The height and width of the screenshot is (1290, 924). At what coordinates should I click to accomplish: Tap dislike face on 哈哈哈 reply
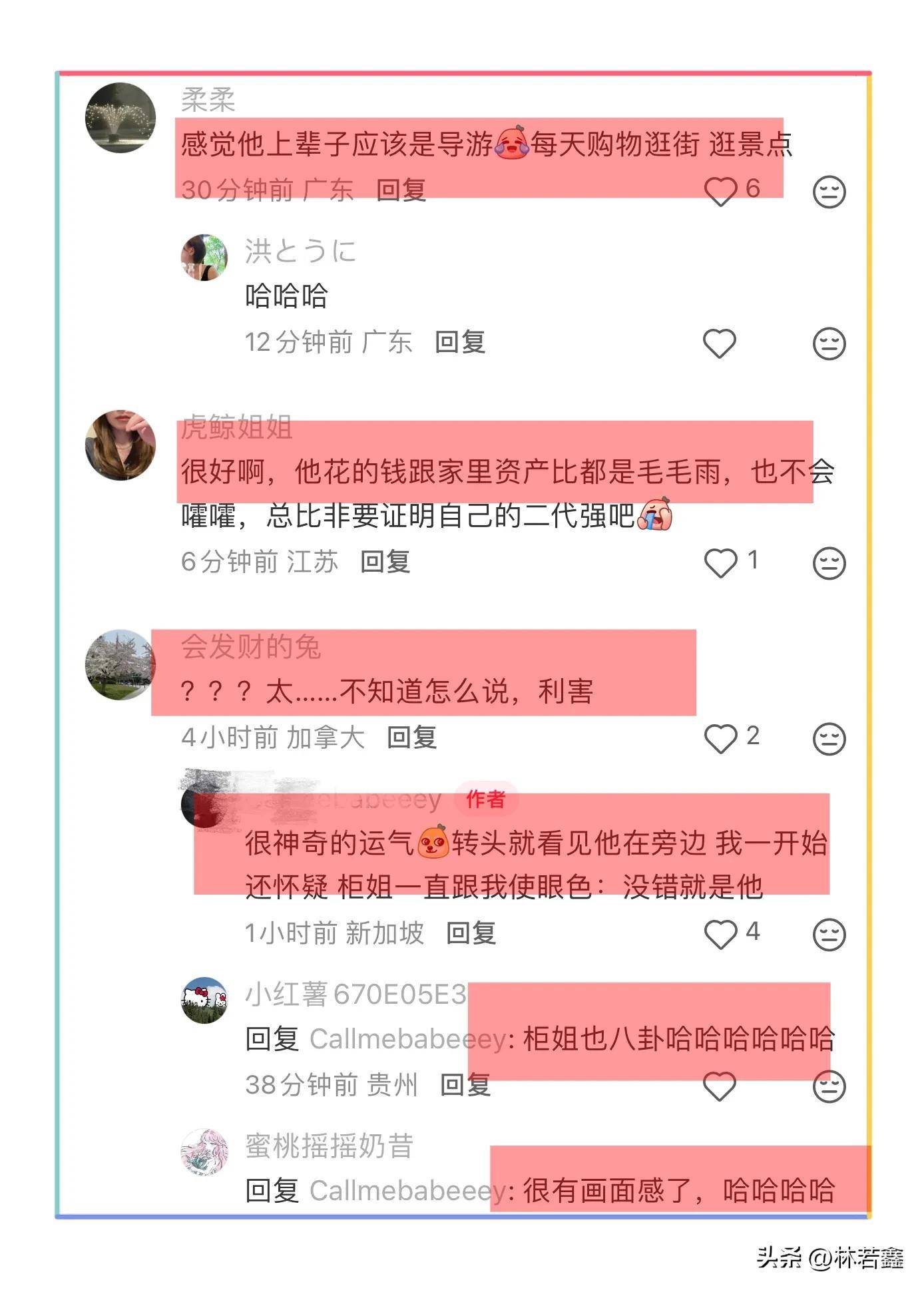click(x=829, y=343)
